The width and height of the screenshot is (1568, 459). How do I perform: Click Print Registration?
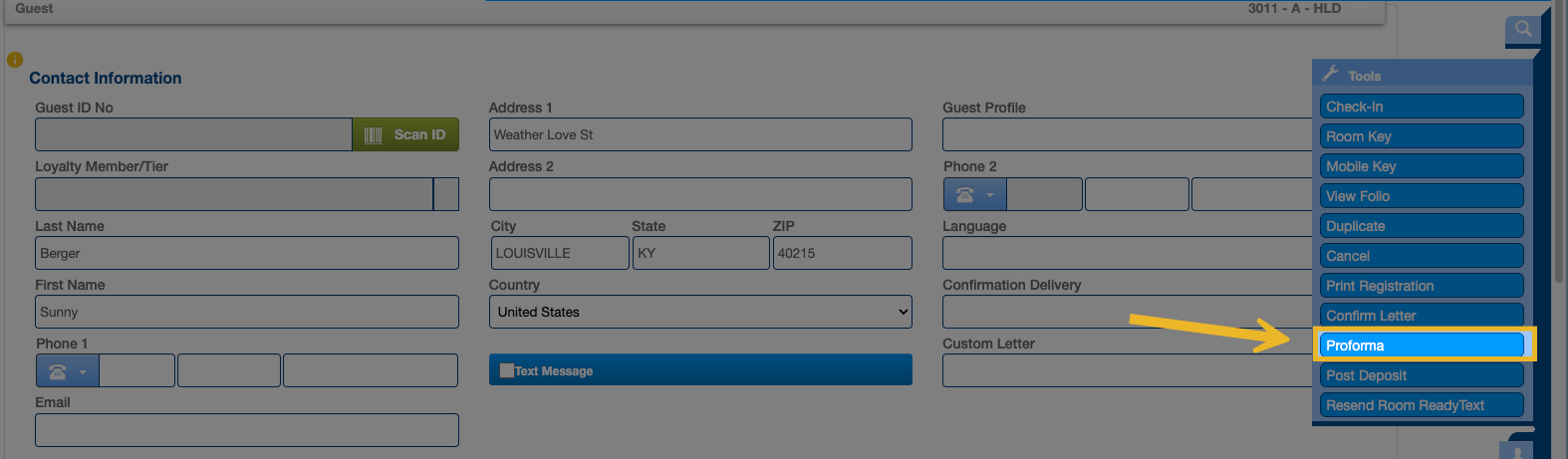tap(1422, 286)
